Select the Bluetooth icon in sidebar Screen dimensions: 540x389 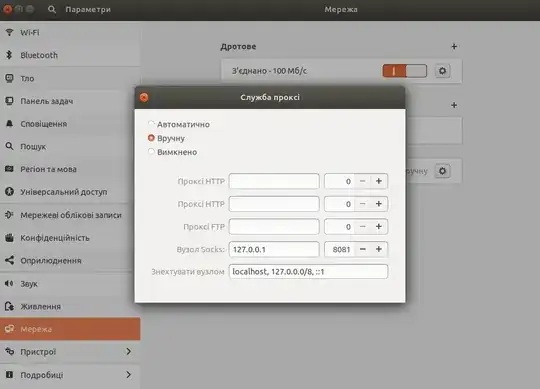(9, 55)
